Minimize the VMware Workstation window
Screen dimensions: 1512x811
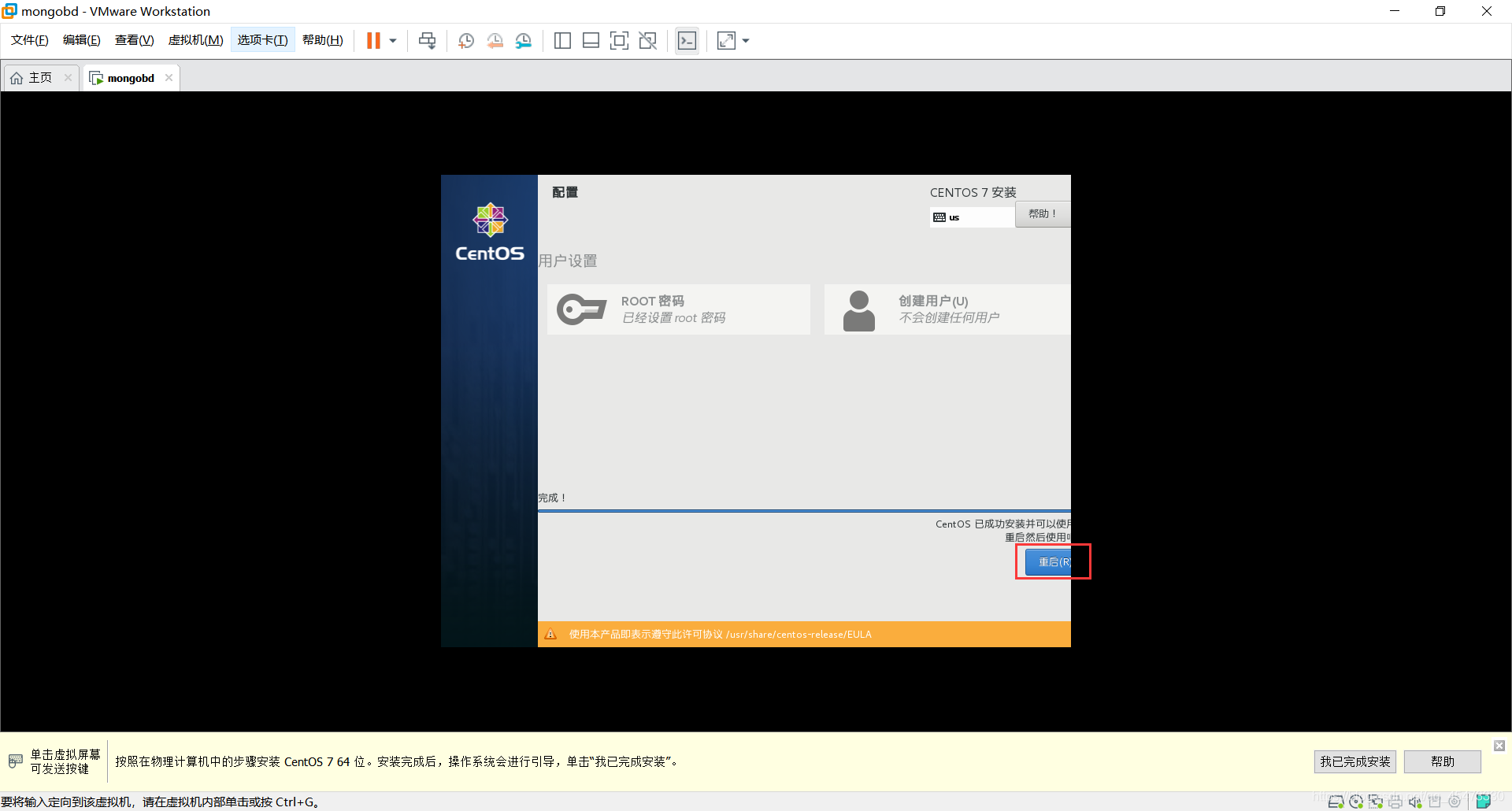(1395, 11)
